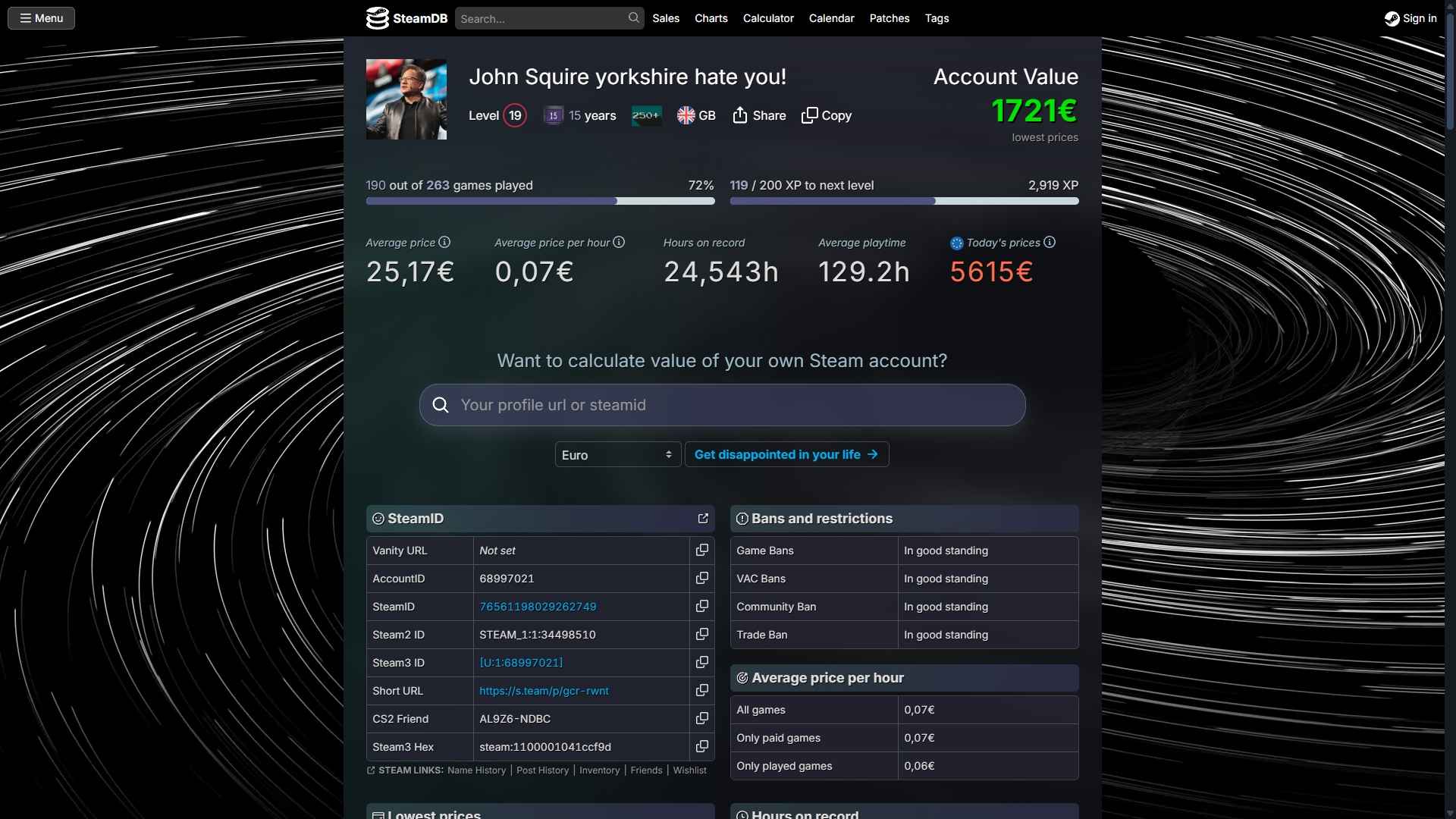Click the blue Today's prices badge icon
The image size is (1456, 819).
point(957,243)
